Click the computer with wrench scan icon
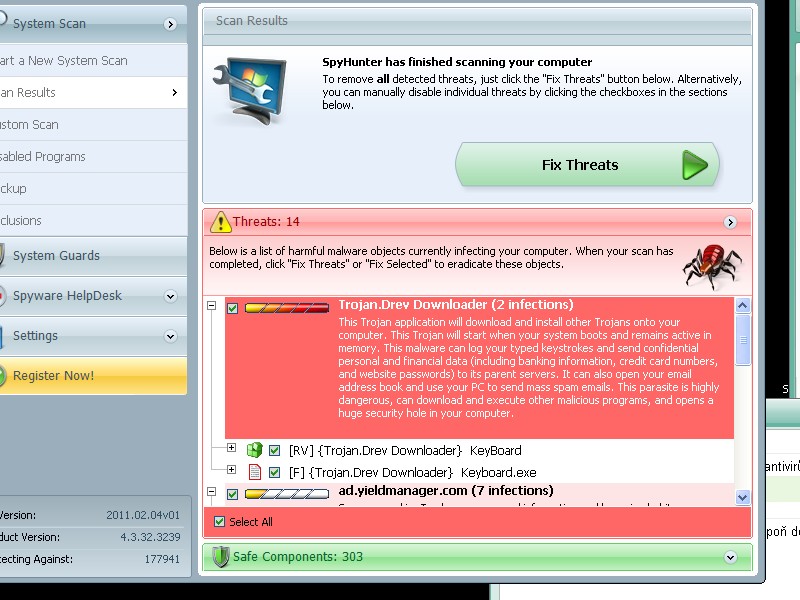Image resolution: width=800 pixels, height=600 pixels. click(250, 90)
